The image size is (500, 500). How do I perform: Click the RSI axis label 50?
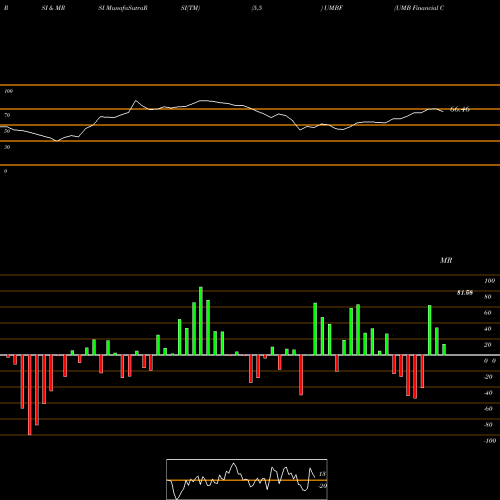tap(7, 131)
